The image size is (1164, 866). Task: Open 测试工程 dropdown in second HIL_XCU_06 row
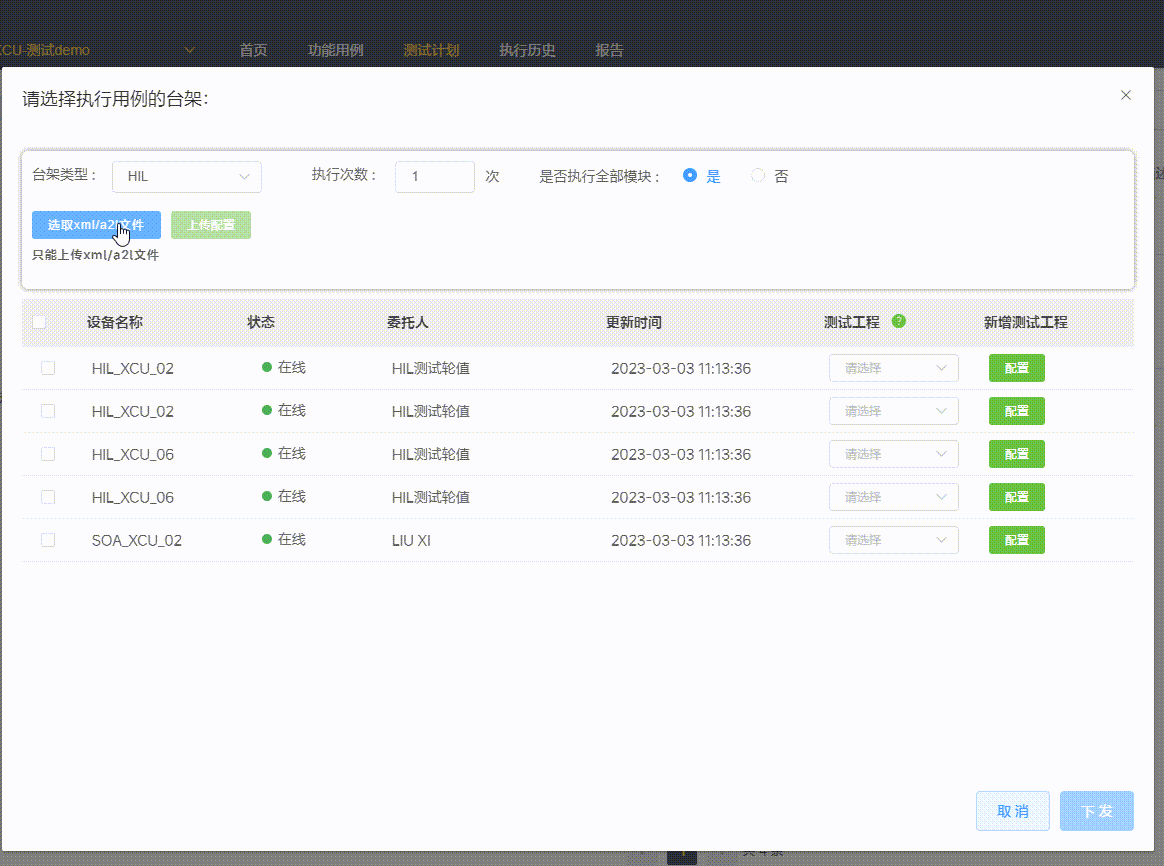click(x=894, y=497)
